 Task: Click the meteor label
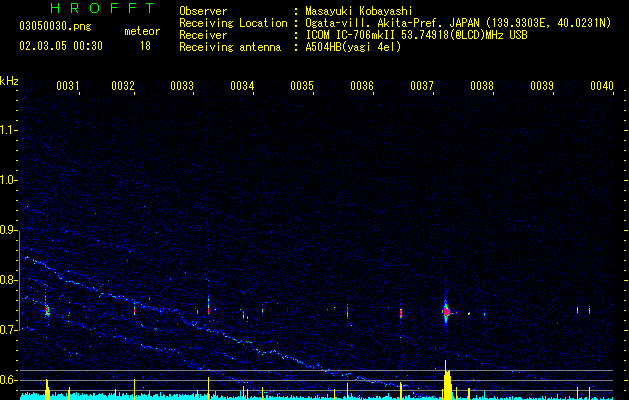142,31
